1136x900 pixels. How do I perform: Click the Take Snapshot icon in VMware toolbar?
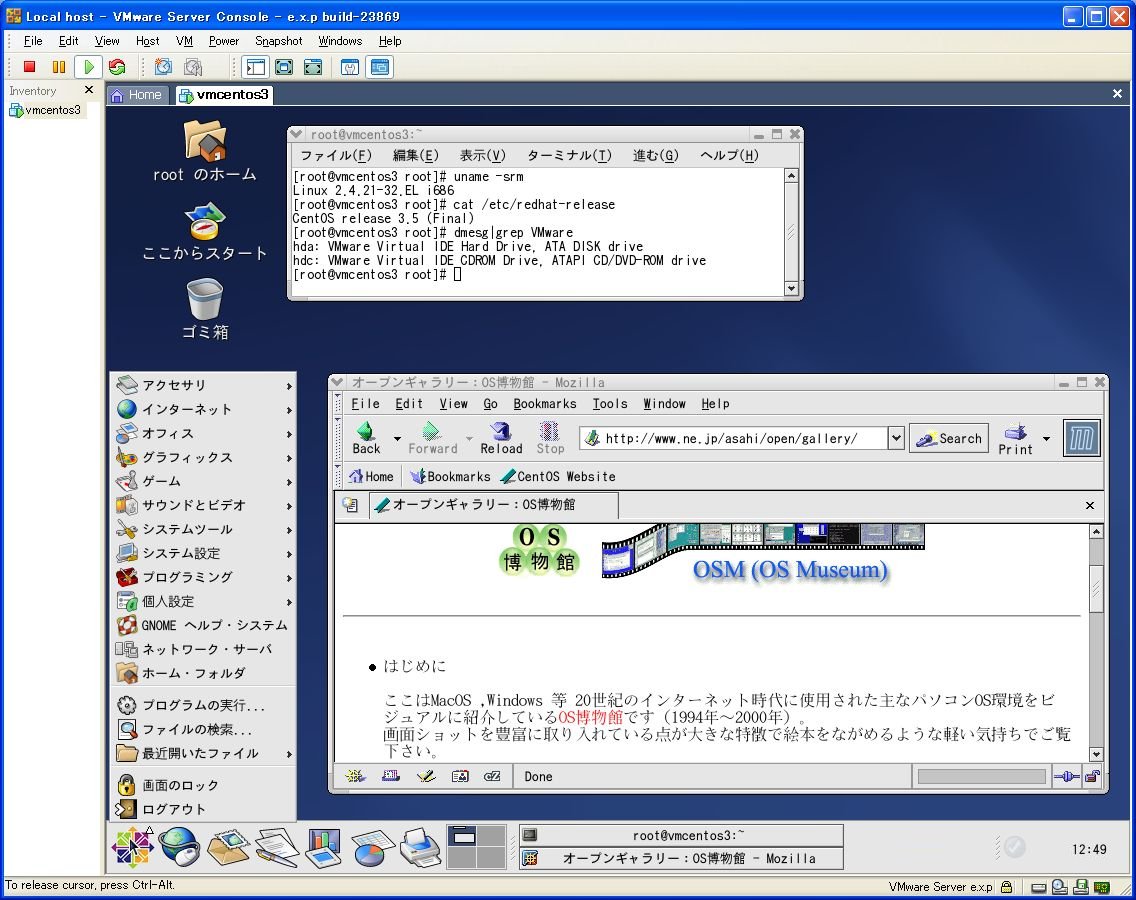click(x=164, y=67)
